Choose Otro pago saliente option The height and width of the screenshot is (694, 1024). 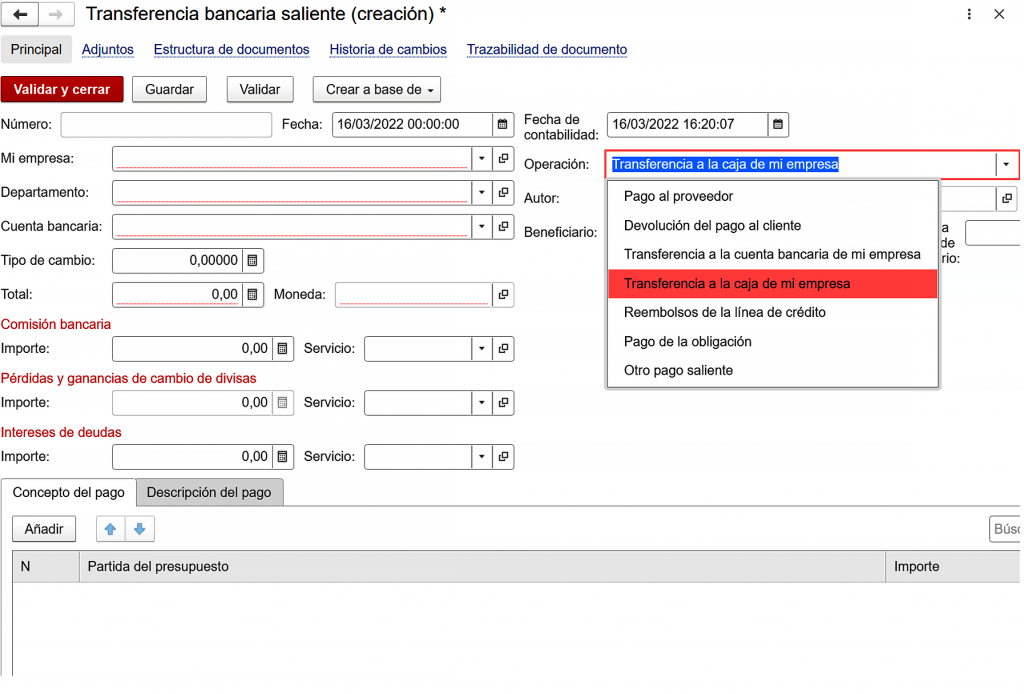pyautogui.click(x=773, y=370)
